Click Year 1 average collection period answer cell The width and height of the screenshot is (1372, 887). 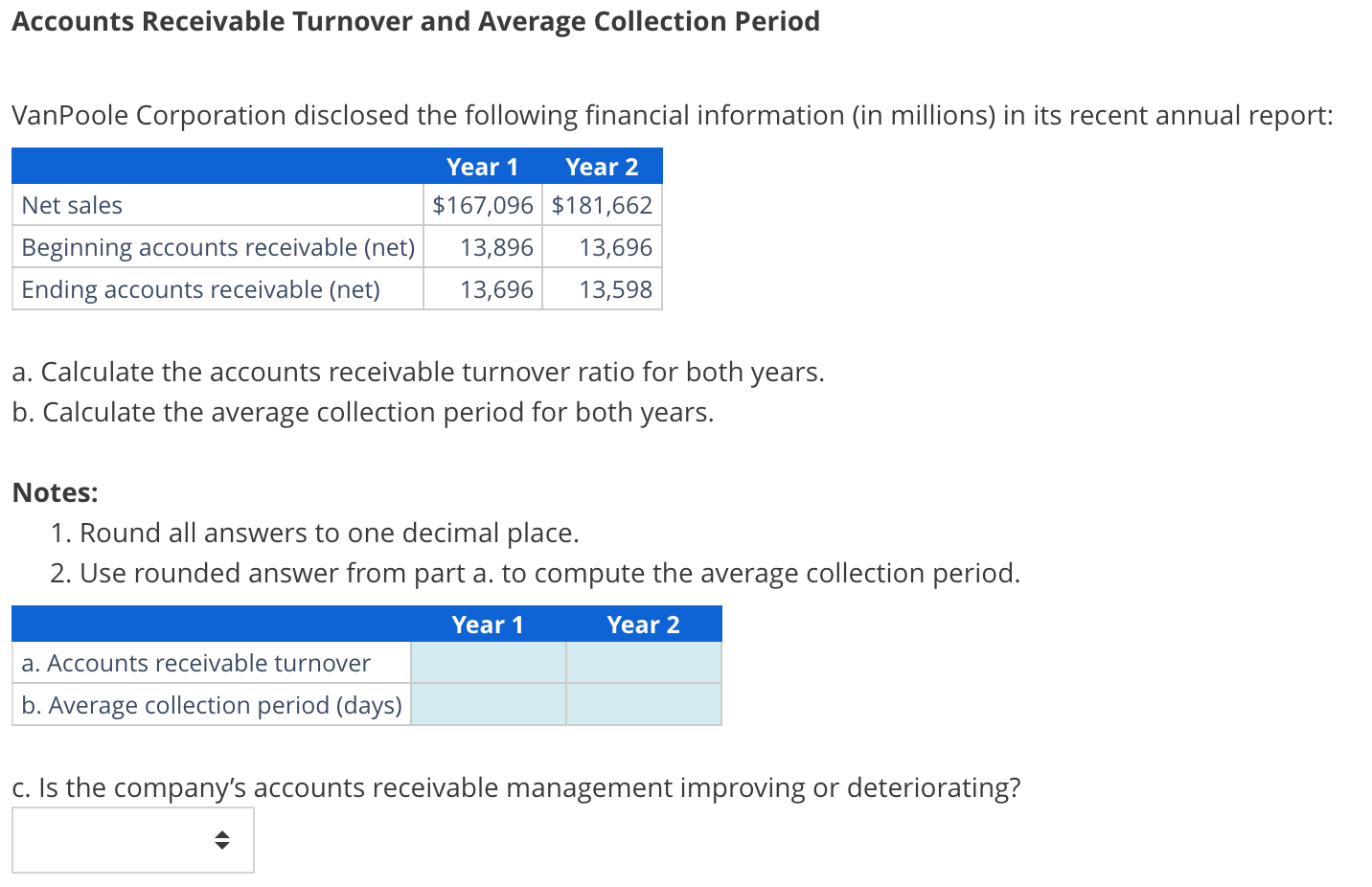click(488, 704)
